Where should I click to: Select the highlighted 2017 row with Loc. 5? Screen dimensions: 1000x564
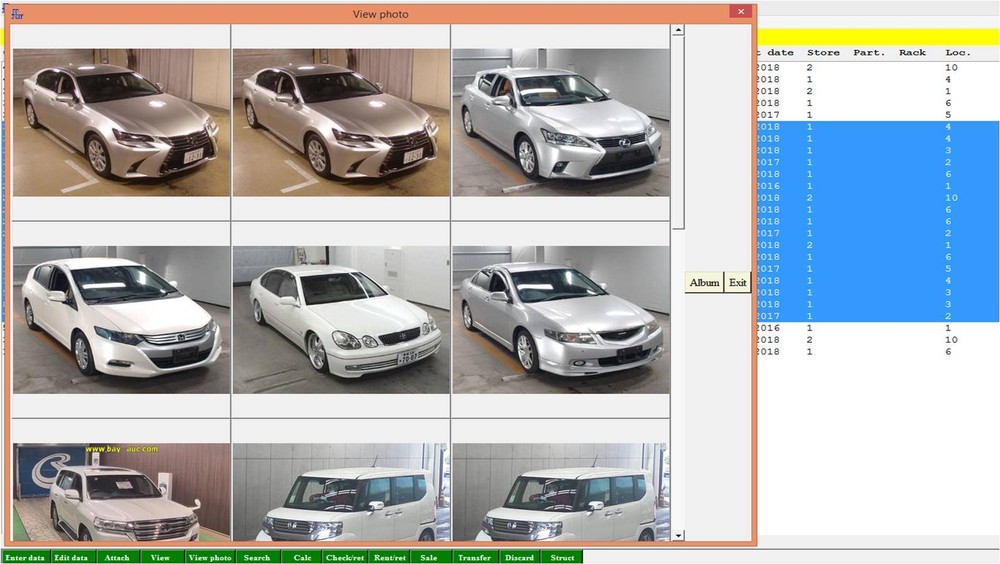click(x=878, y=269)
